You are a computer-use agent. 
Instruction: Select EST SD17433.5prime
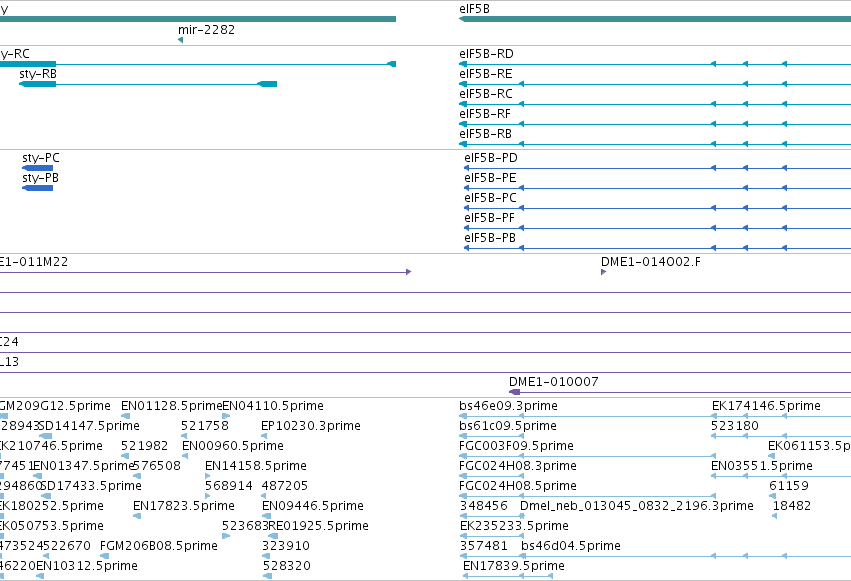point(91,486)
